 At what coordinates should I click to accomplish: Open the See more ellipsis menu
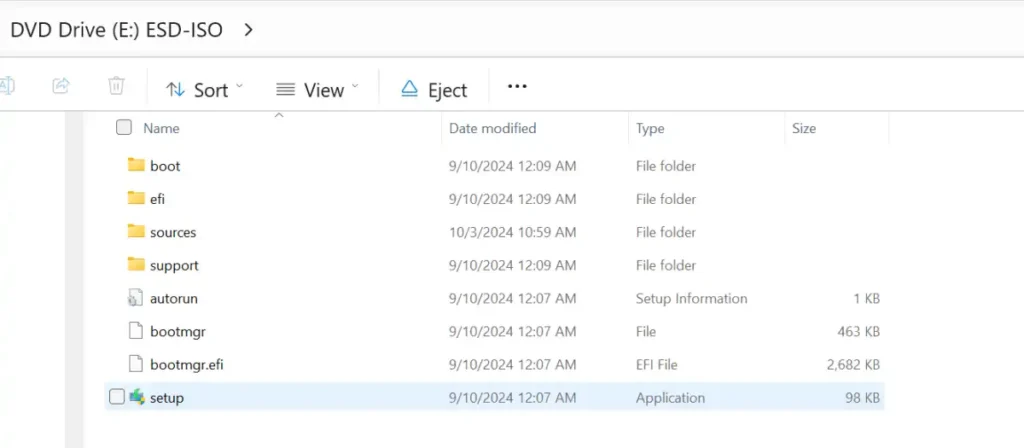pos(517,86)
